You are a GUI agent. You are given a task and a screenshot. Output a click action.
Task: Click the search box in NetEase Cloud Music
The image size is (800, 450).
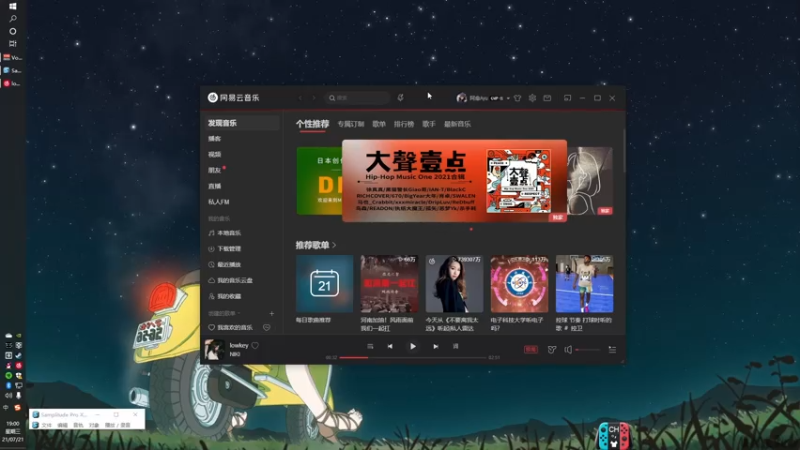click(x=358, y=98)
